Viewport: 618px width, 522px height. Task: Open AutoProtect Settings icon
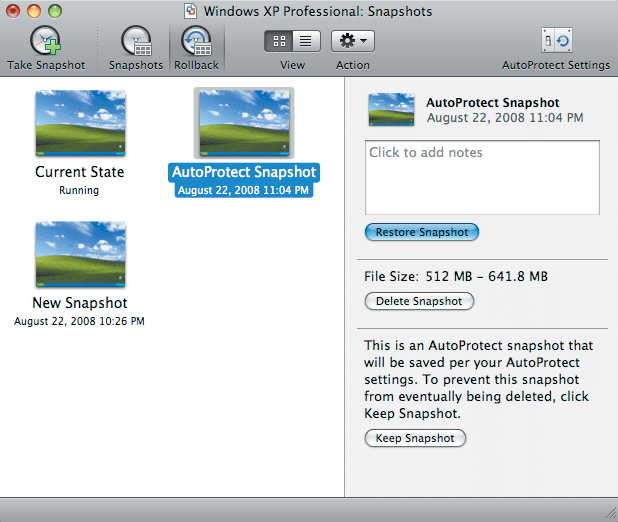click(557, 40)
